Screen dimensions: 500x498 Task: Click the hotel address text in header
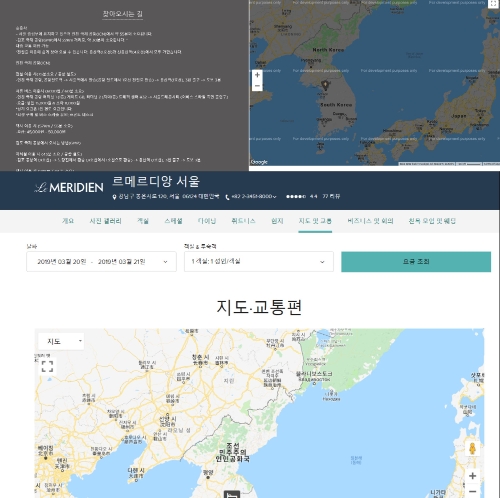[x=169, y=197]
